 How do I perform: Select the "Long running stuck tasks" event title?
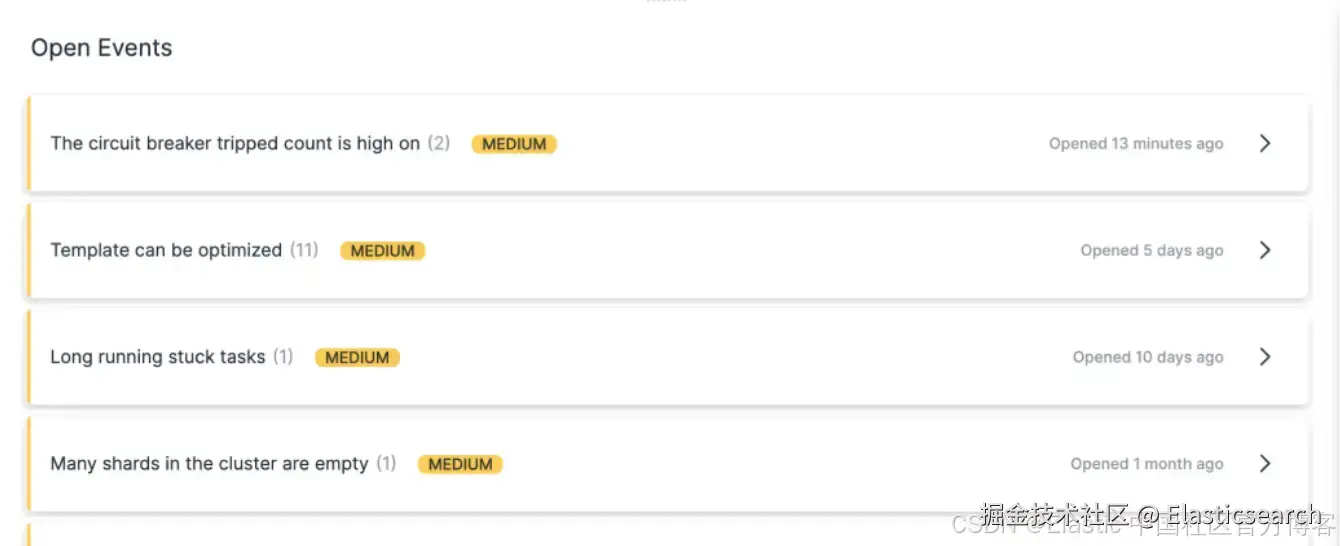pyautogui.click(x=158, y=357)
